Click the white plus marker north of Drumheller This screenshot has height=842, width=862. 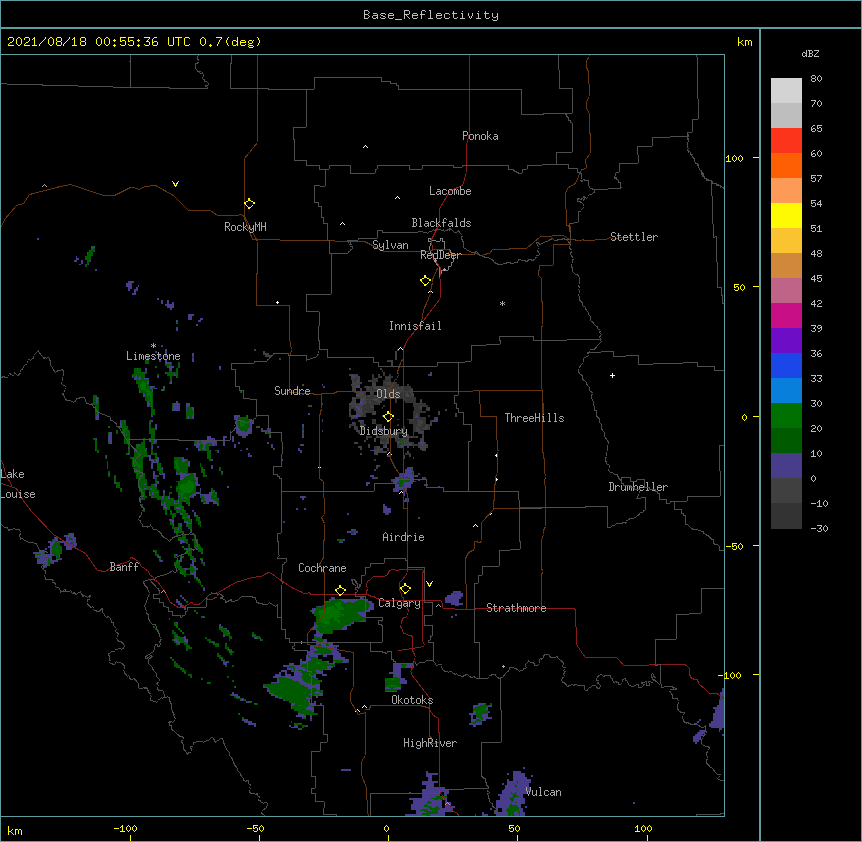(x=612, y=375)
